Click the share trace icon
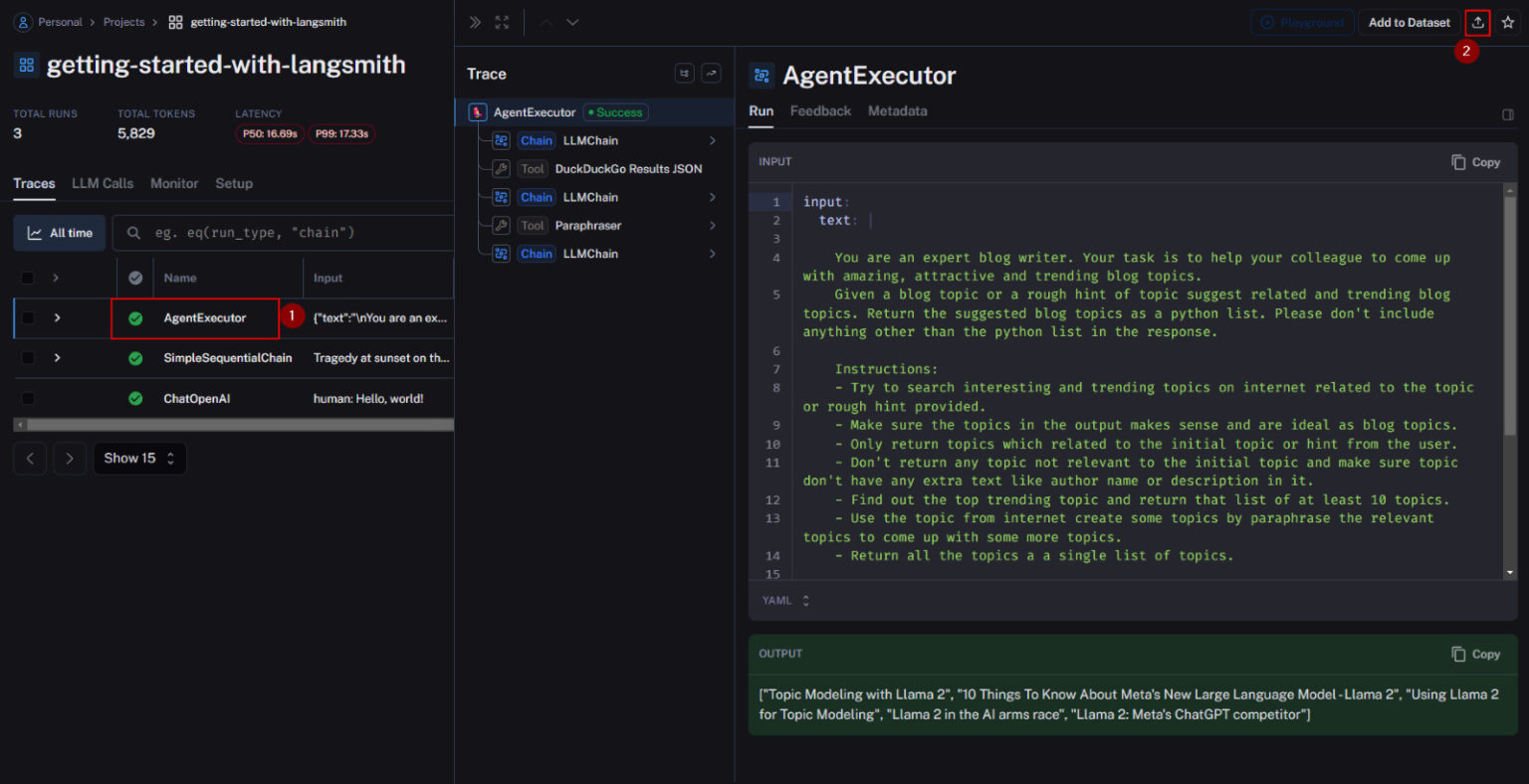1529x784 pixels. pos(1477,22)
